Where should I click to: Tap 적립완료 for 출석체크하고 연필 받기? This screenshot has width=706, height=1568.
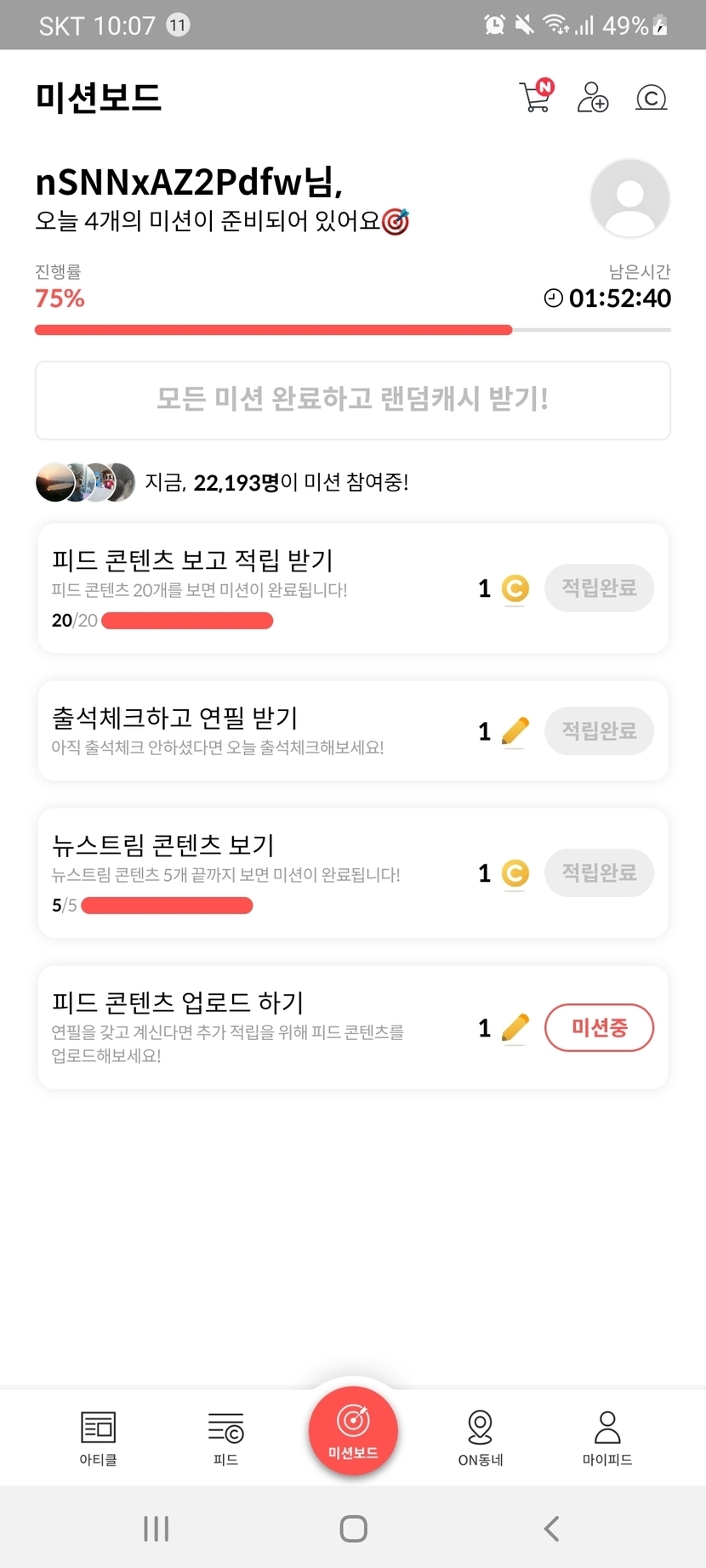599,730
